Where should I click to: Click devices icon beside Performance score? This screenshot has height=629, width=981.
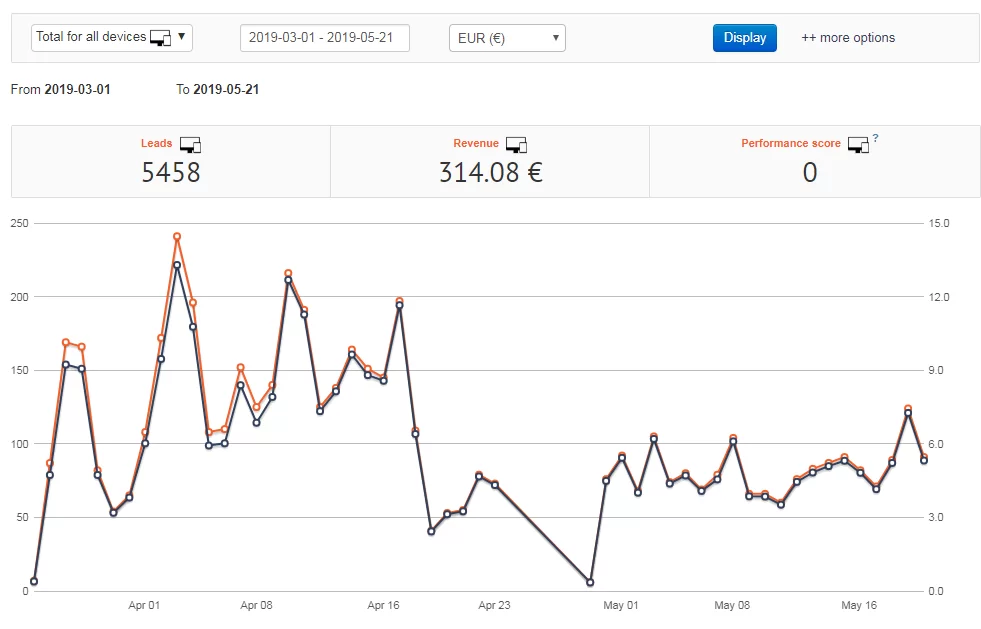coord(858,145)
